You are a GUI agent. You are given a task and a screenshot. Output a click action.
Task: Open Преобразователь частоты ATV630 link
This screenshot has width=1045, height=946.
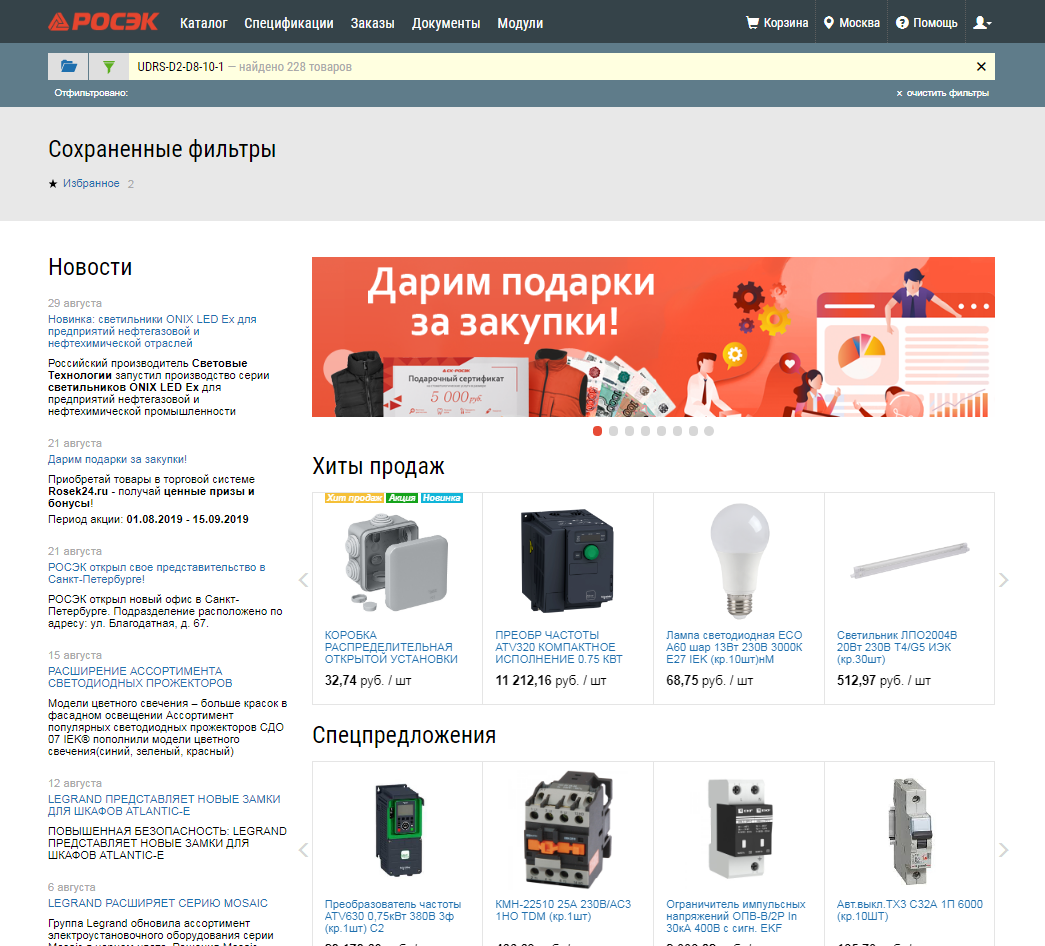(x=393, y=916)
